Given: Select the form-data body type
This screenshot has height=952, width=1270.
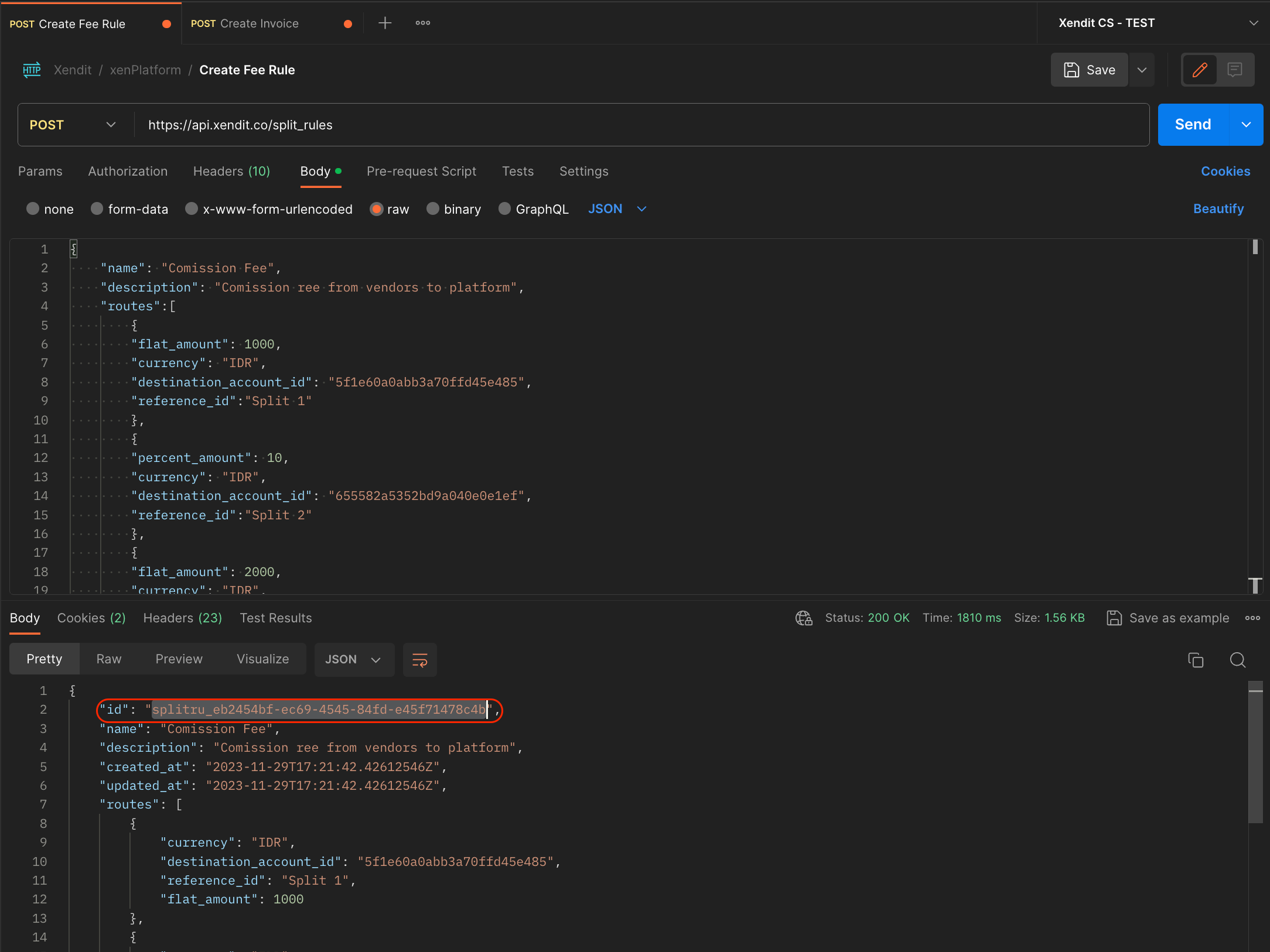Looking at the screenshot, I should (97, 208).
